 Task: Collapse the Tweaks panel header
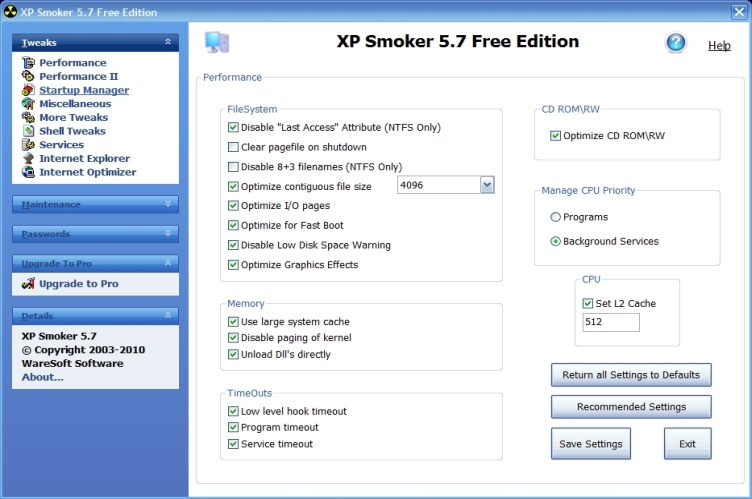[95, 42]
